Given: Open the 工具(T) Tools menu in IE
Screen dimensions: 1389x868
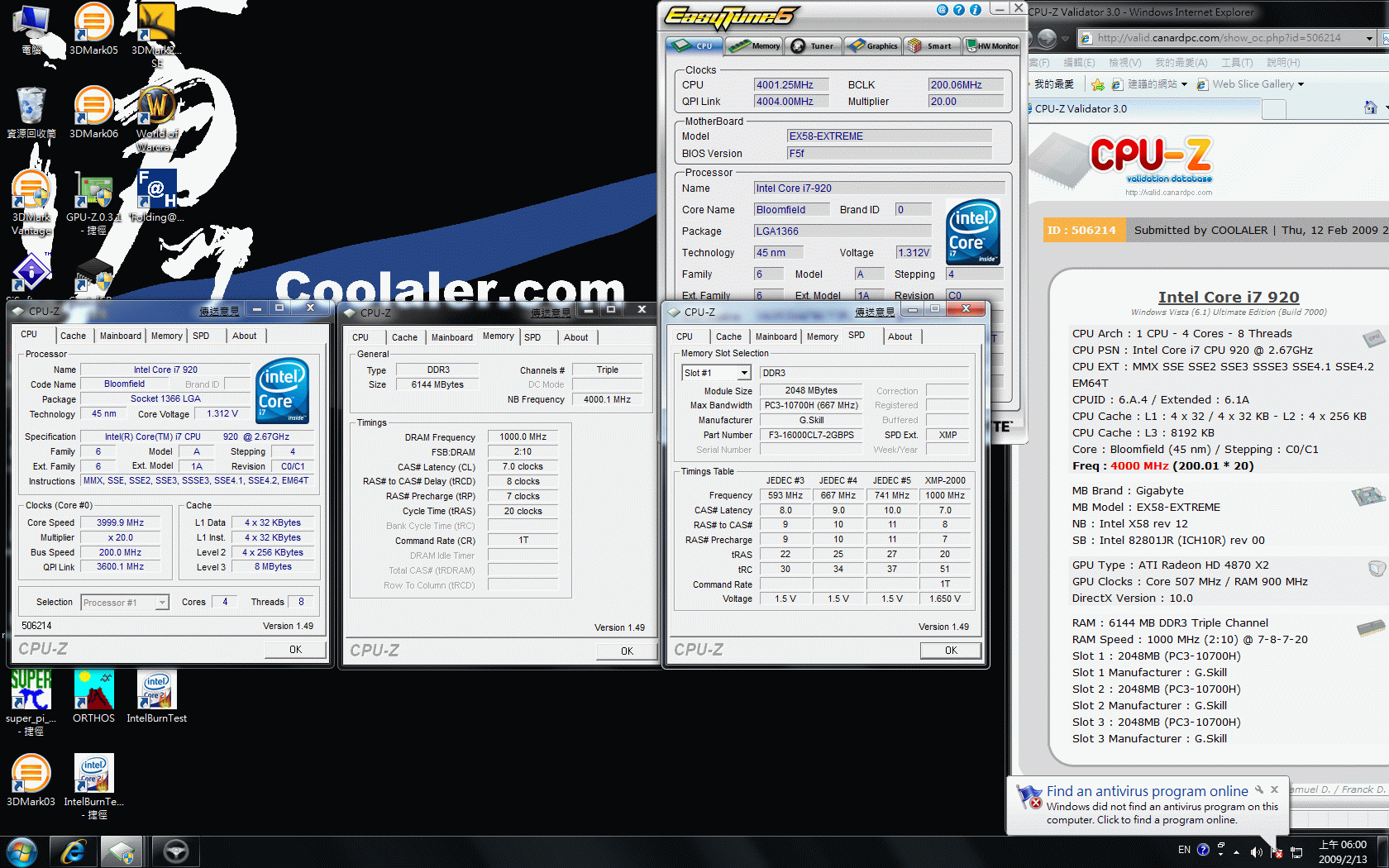Looking at the screenshot, I should point(1237,63).
